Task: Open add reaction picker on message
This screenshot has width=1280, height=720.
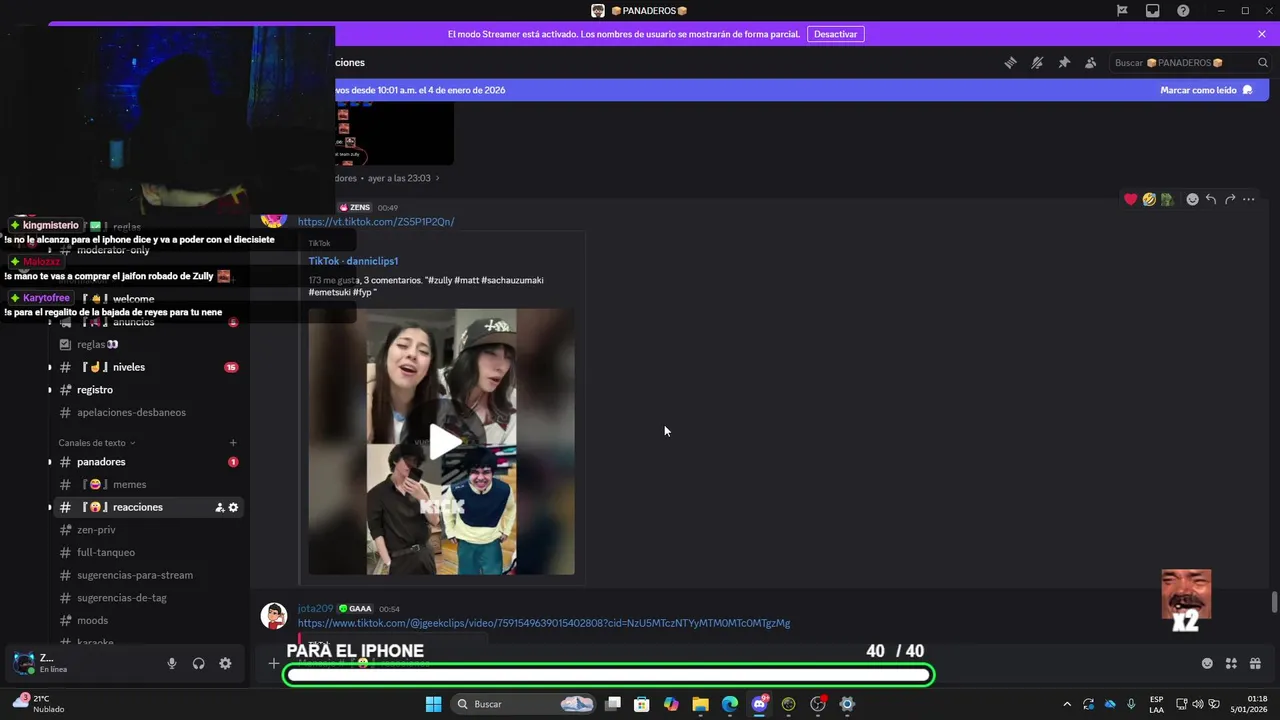Action: coord(1192,199)
